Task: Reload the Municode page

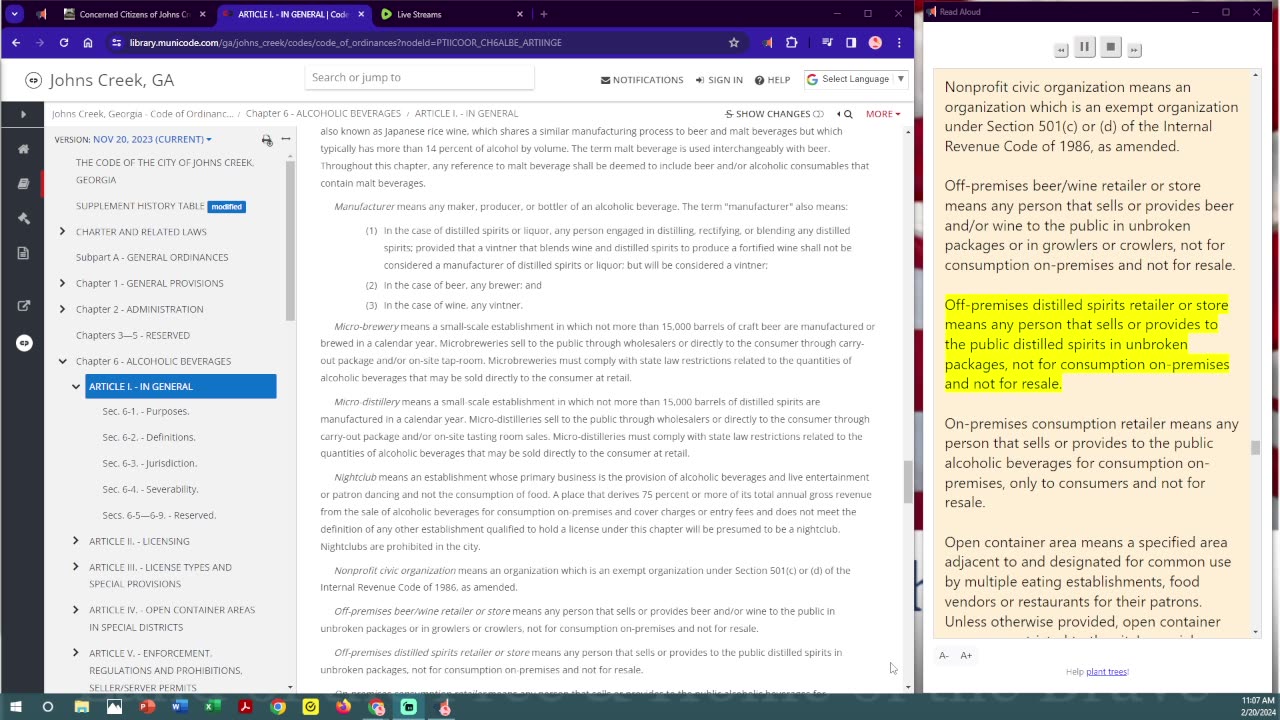Action: point(63,43)
